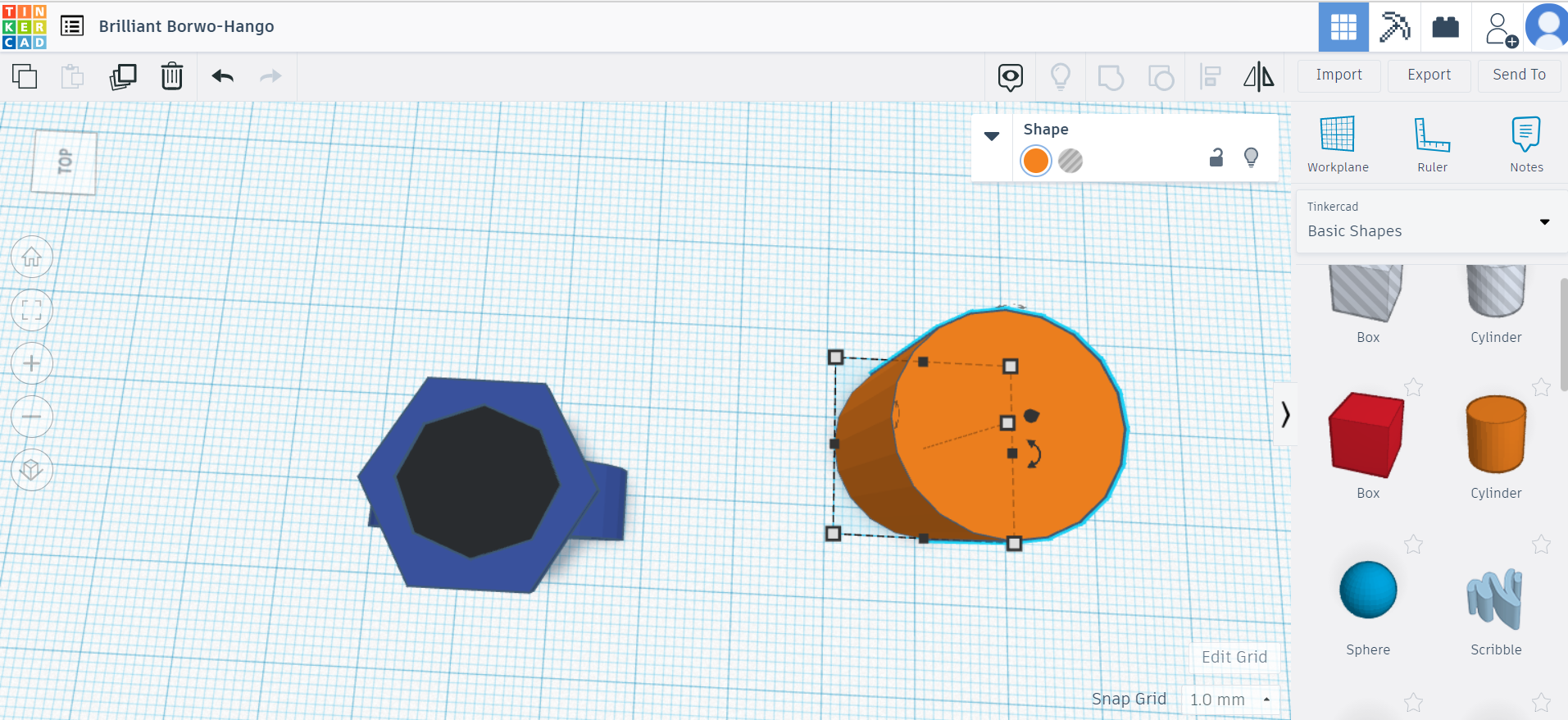Select the Scribble shape

(x=1495, y=599)
